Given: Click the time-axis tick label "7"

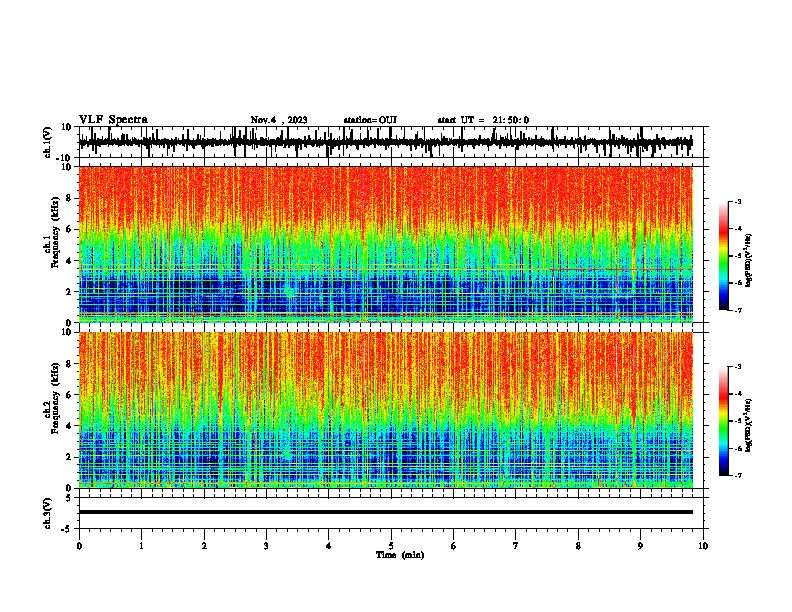Looking at the screenshot, I should click(x=516, y=546).
